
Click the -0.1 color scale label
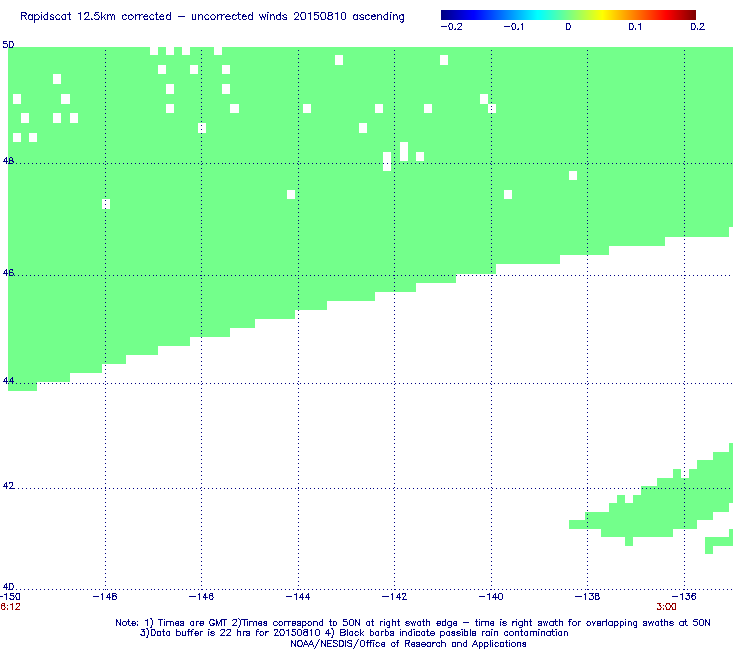514,27
